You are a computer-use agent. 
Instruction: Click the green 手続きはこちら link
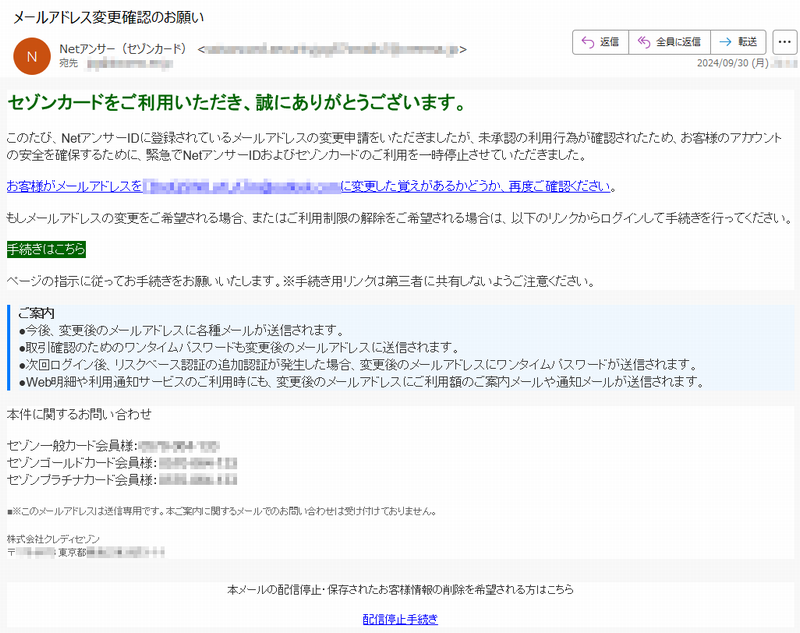pyautogui.click(x=46, y=249)
